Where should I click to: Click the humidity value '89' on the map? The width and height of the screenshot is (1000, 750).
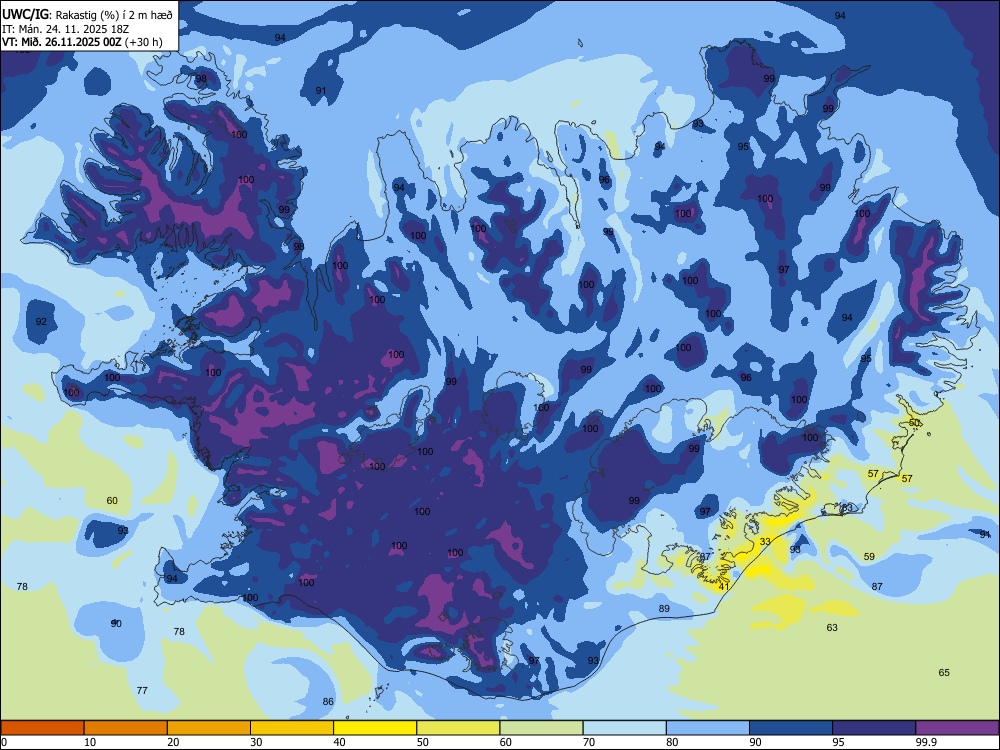(664, 608)
